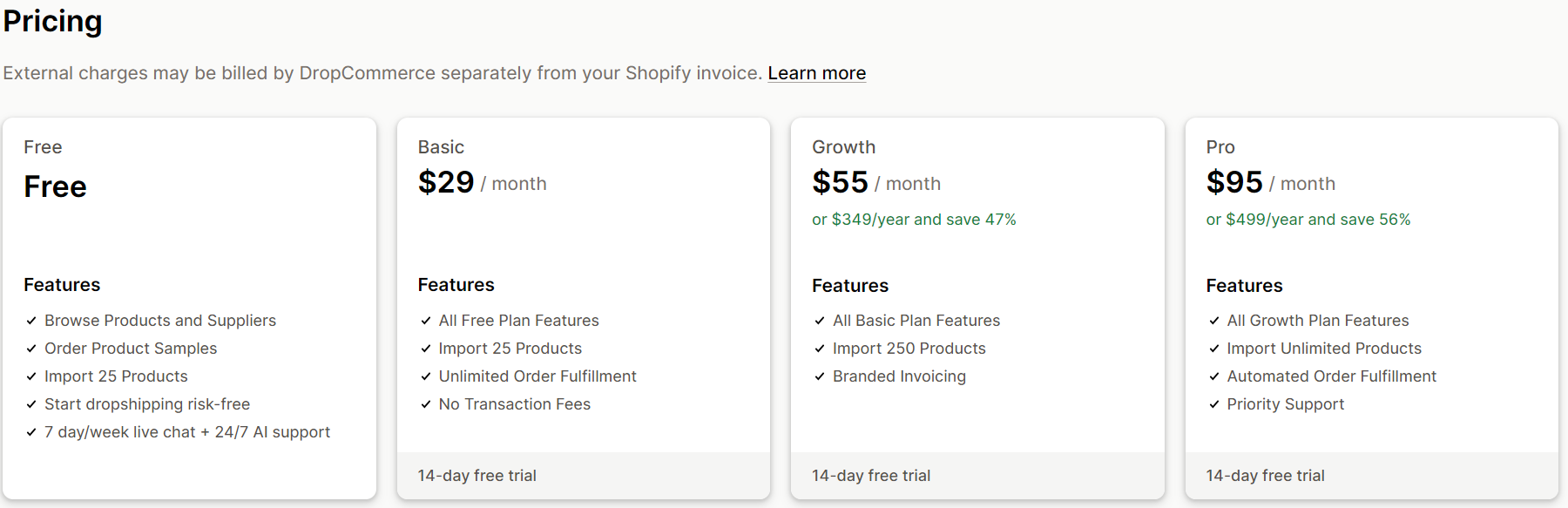1568x508 pixels.
Task: Select the checkmark beside Import 250 Products
Action: (x=820, y=349)
